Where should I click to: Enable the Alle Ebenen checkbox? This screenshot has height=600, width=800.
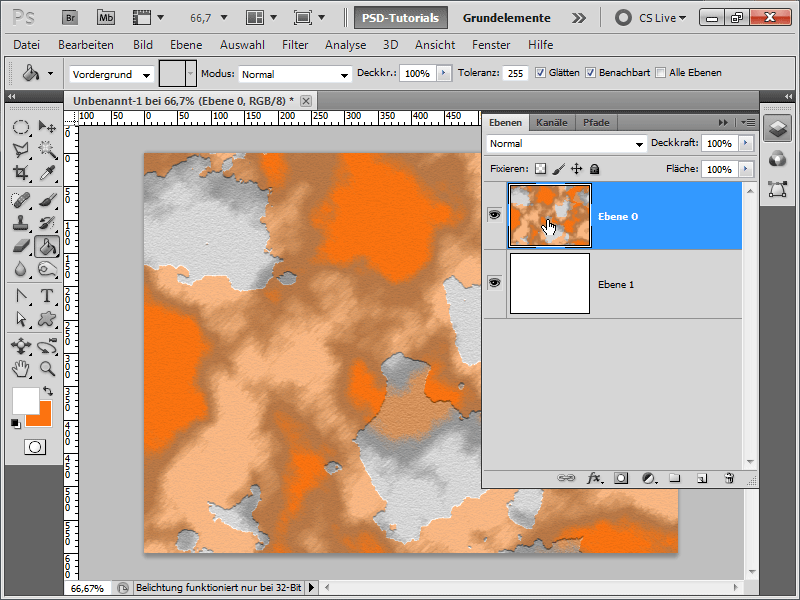[x=661, y=73]
